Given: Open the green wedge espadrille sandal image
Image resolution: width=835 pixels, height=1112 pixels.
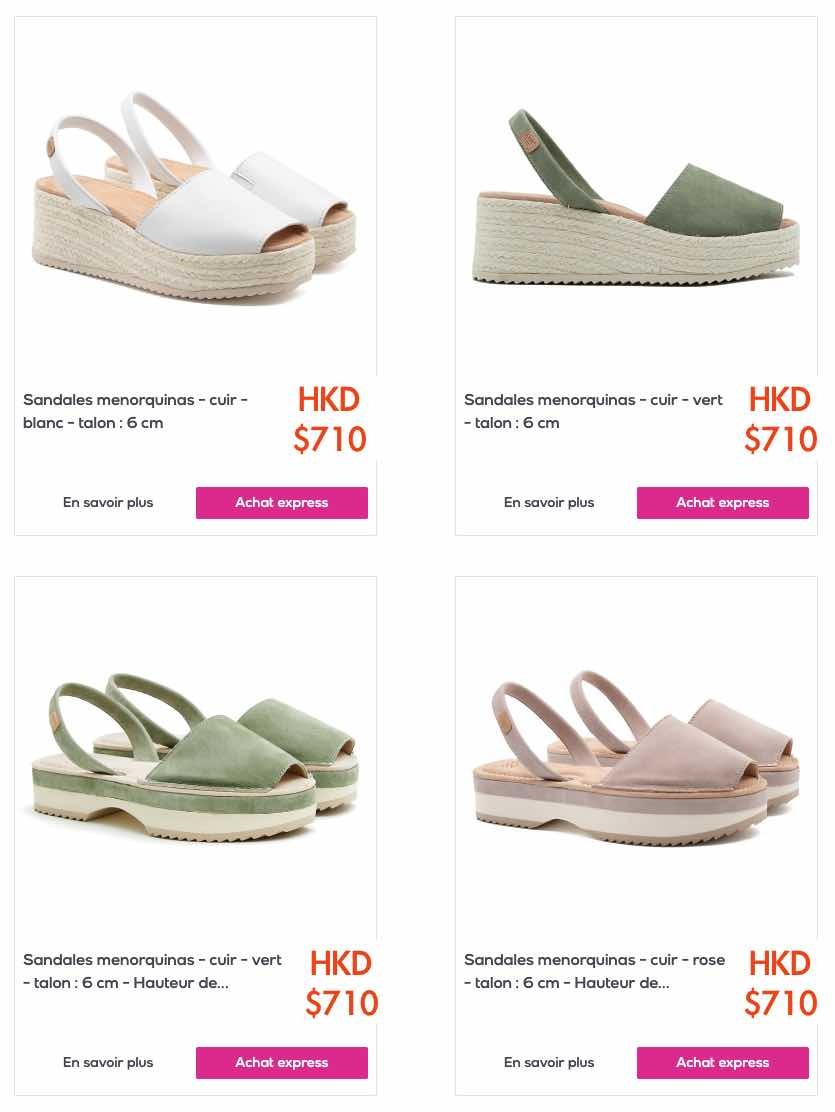Looking at the screenshot, I should (636, 196).
